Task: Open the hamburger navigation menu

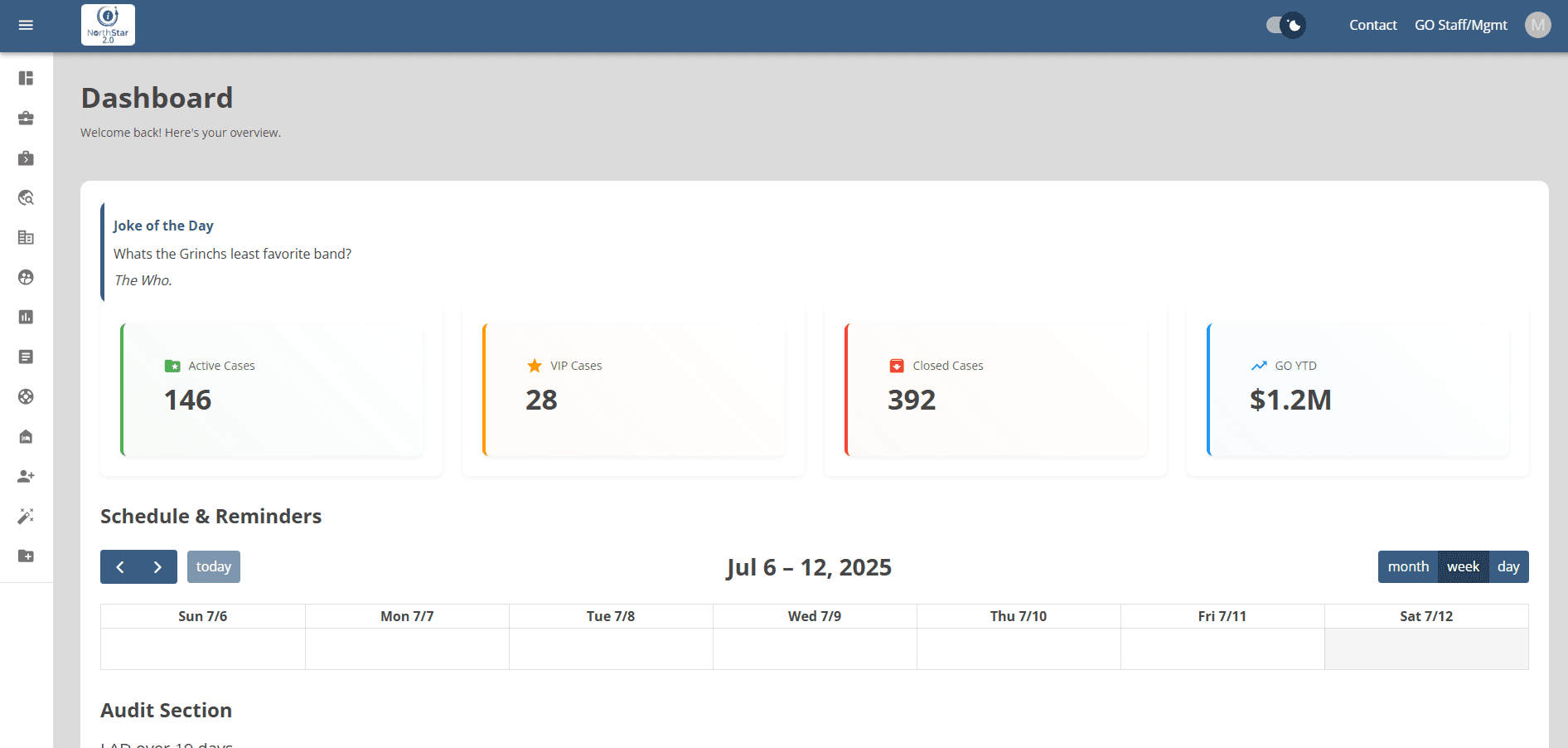Action: point(26,25)
